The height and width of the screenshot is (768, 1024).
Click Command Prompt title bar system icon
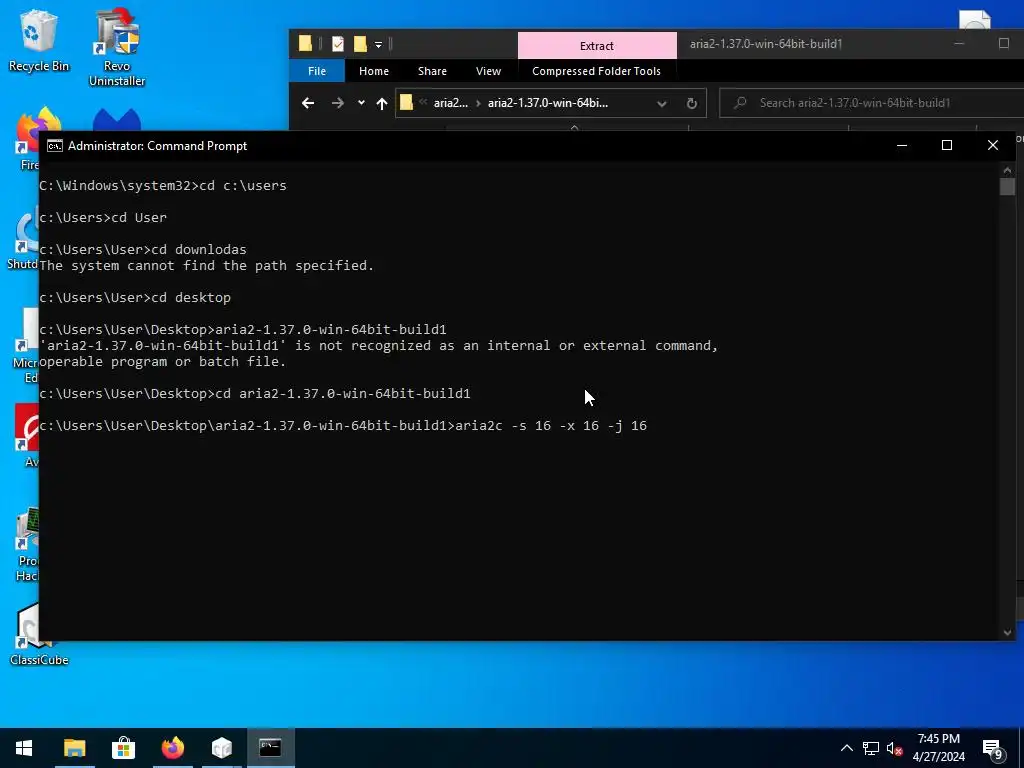pyautogui.click(x=55, y=146)
